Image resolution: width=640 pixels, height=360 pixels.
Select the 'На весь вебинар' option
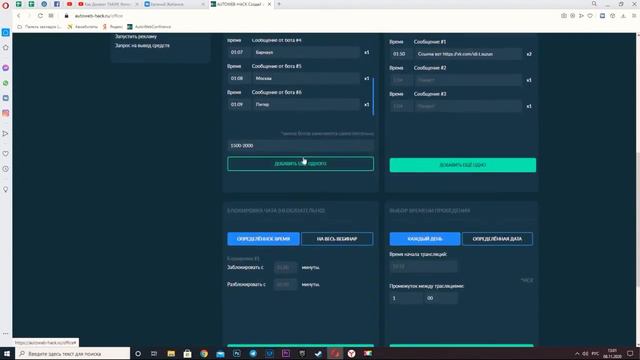337,239
